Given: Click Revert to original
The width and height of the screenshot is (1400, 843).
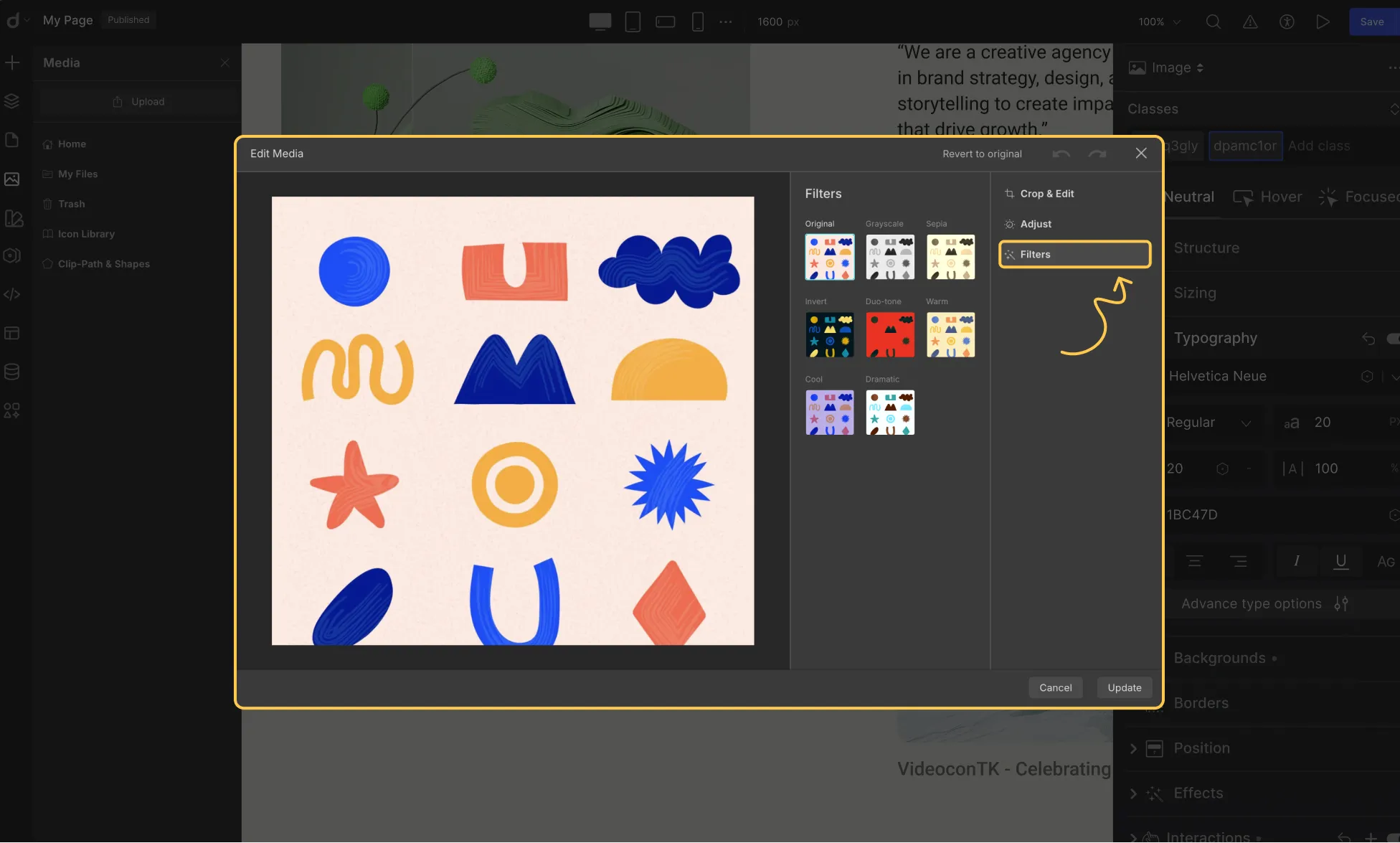Looking at the screenshot, I should (x=982, y=154).
